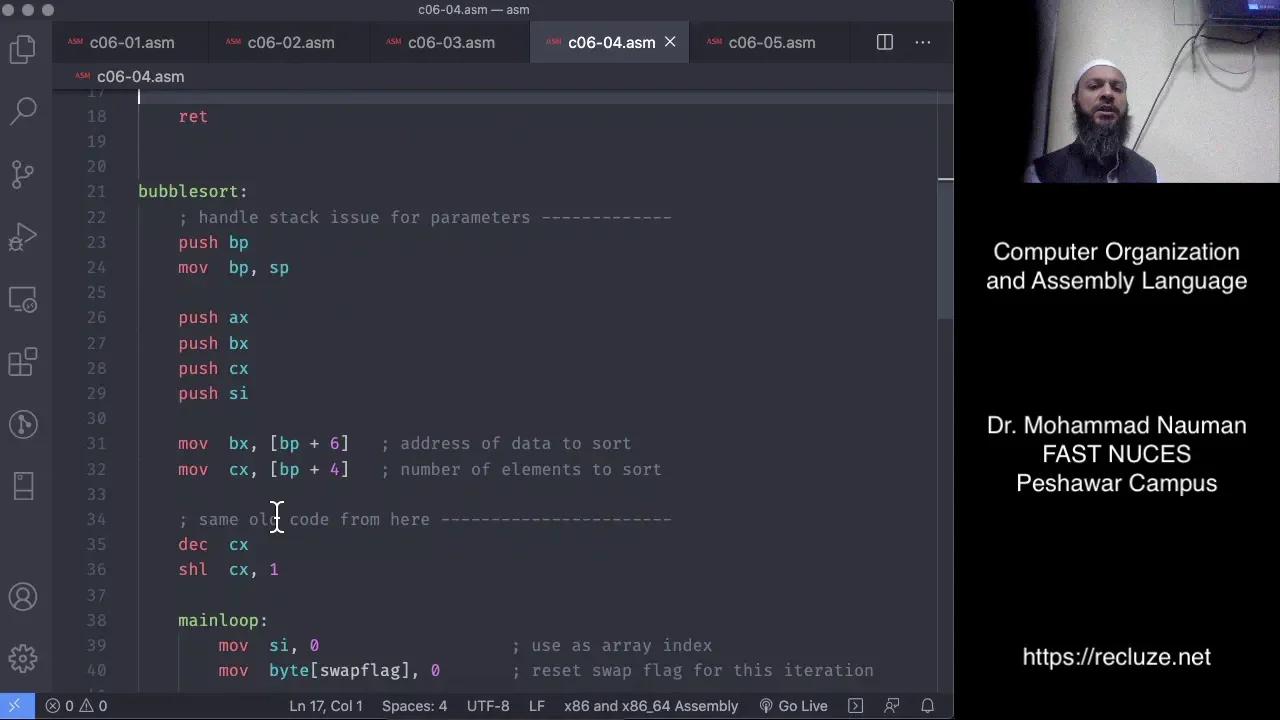The height and width of the screenshot is (720, 1280).
Task: Open the Remote Explorer view
Action: point(23,299)
